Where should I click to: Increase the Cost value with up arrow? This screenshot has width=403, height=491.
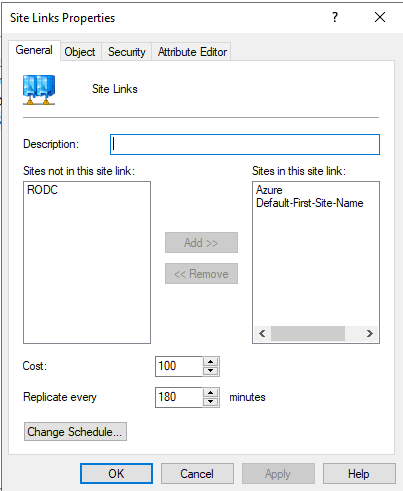(x=210, y=362)
